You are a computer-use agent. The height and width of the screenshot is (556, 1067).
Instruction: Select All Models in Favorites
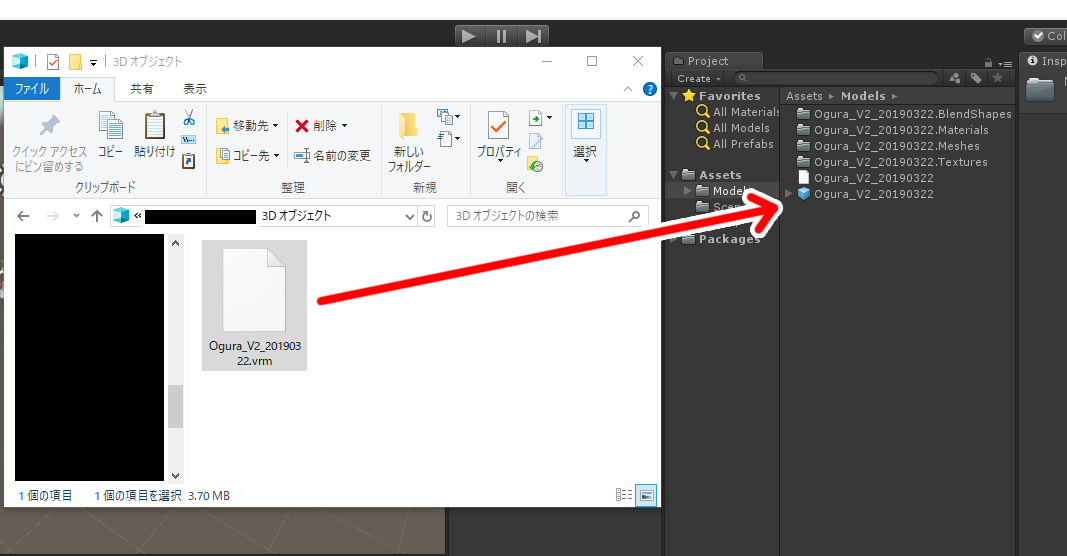pos(733,128)
